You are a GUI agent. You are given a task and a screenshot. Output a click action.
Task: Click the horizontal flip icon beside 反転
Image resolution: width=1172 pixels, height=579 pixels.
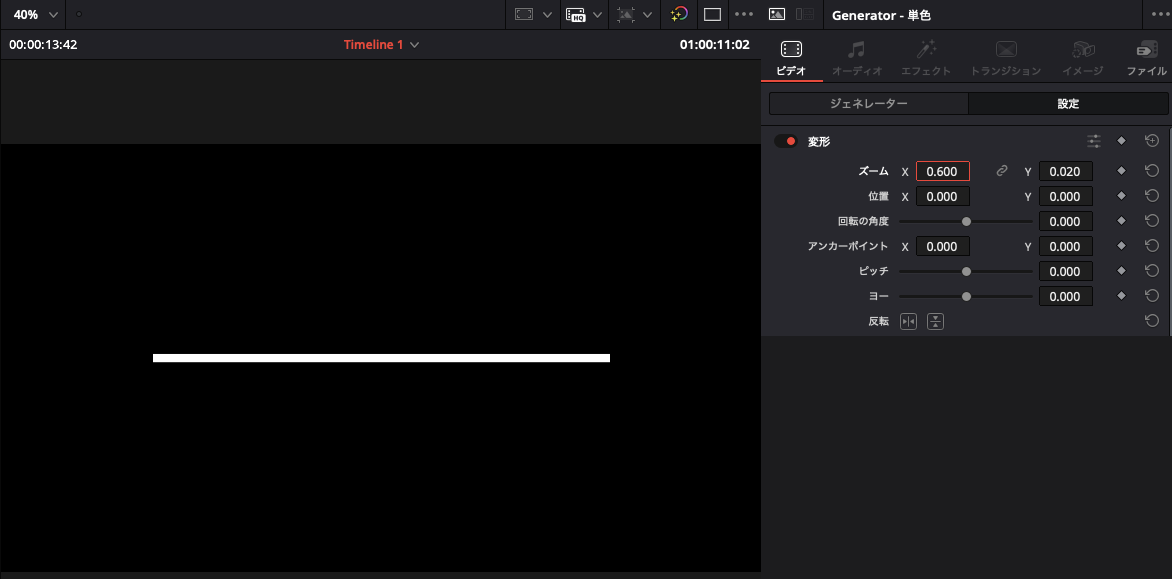pyautogui.click(x=908, y=321)
